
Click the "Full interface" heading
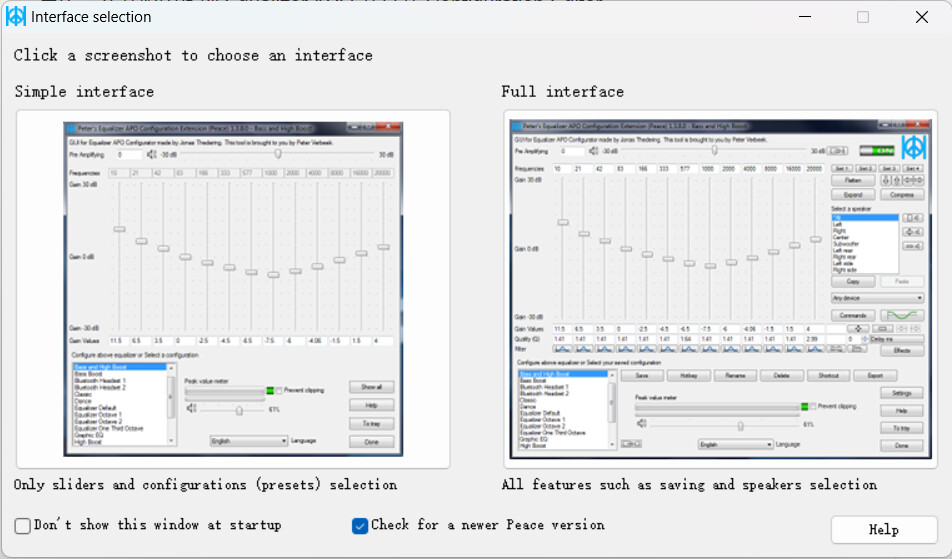pos(563,92)
